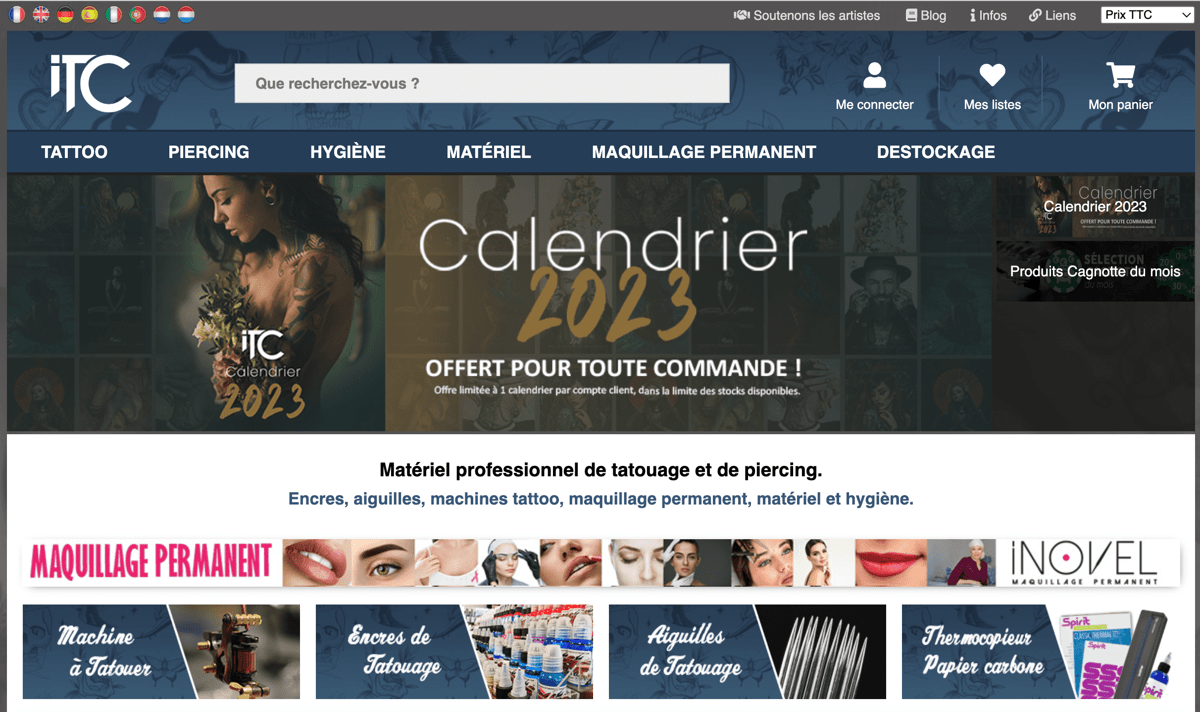1200x712 pixels.
Task: Visit the Blog link
Action: (x=926, y=15)
